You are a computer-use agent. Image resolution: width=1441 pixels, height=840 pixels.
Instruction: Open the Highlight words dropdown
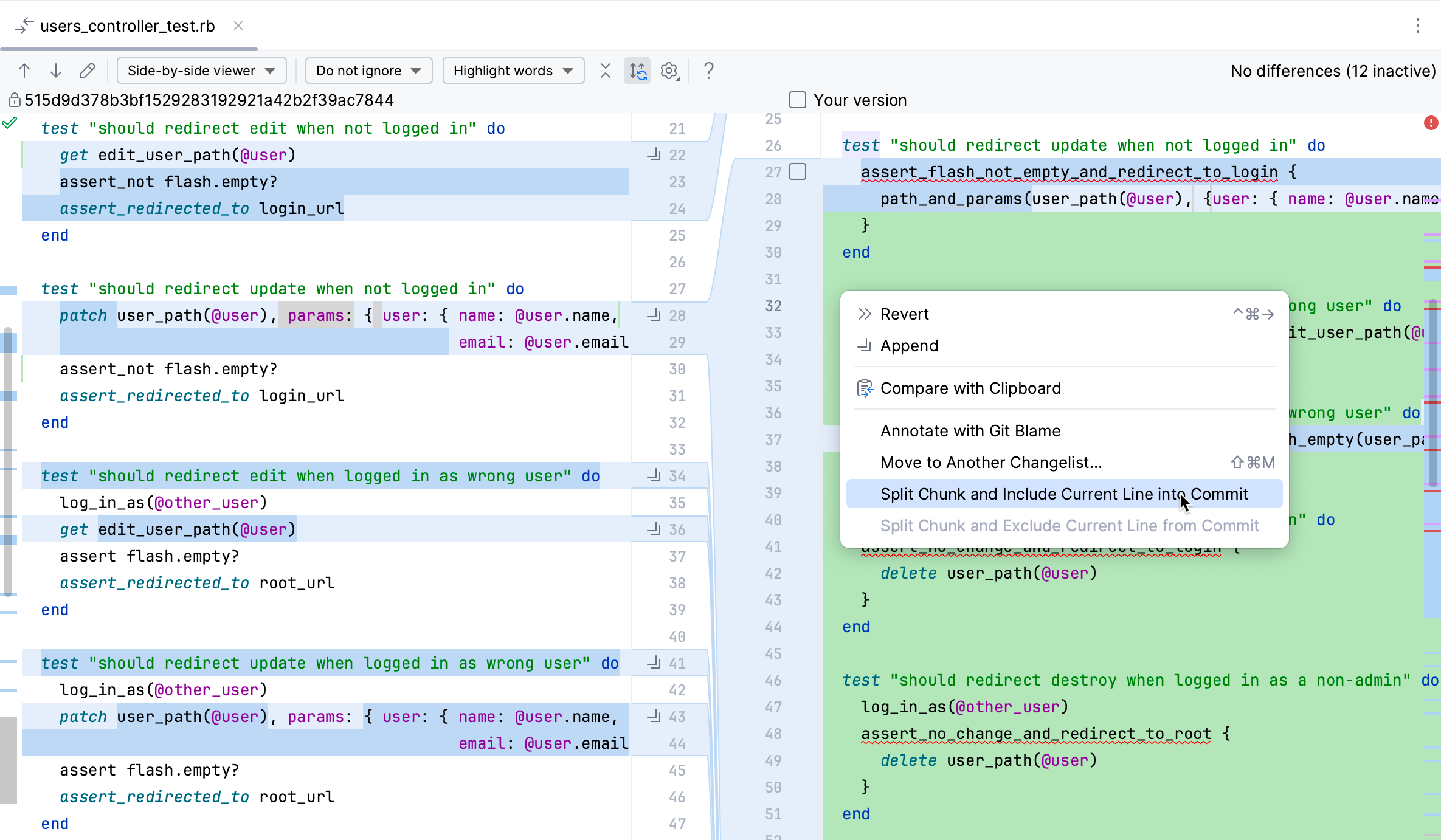(513, 71)
